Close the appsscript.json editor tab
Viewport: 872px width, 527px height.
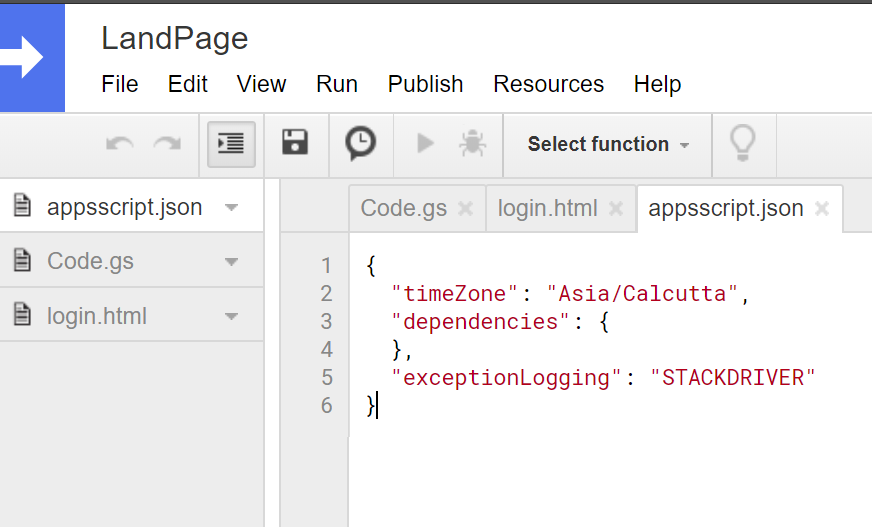point(822,209)
